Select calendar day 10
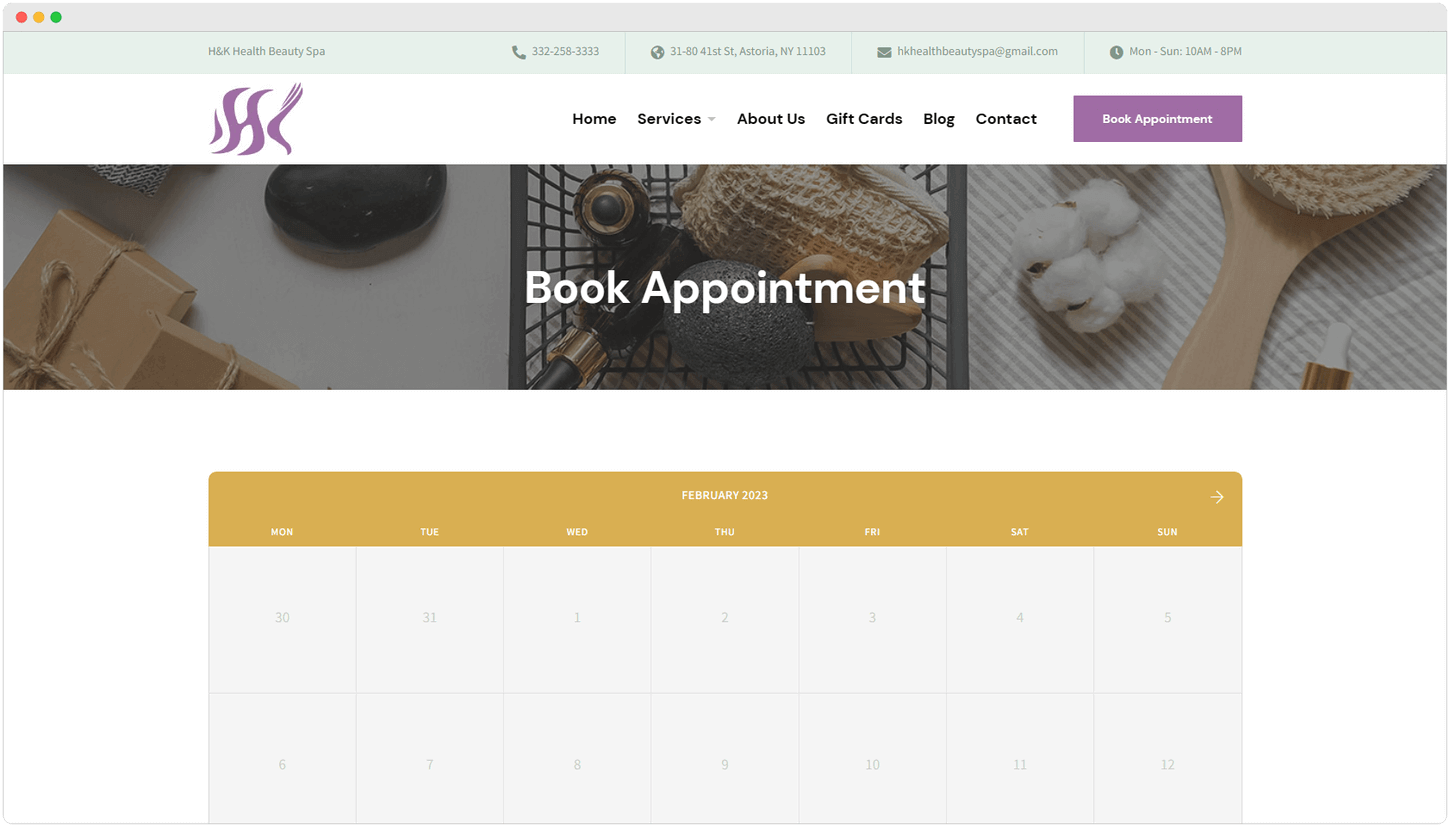Viewport: 1450px width, 827px height. 872,759
